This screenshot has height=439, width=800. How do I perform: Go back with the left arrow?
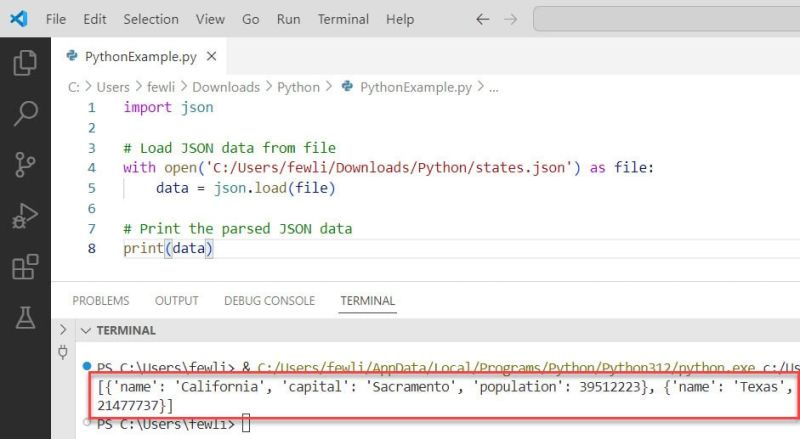click(482, 19)
